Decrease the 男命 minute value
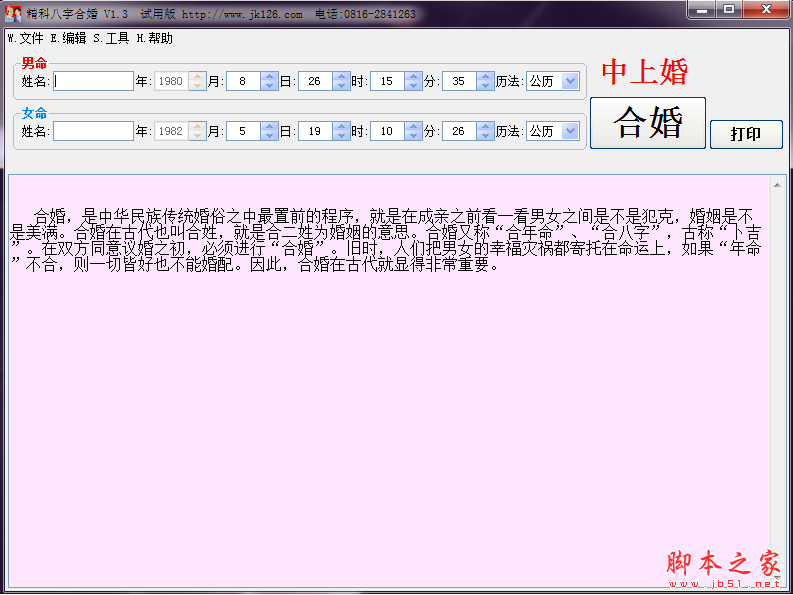793x595 pixels. click(x=485, y=86)
